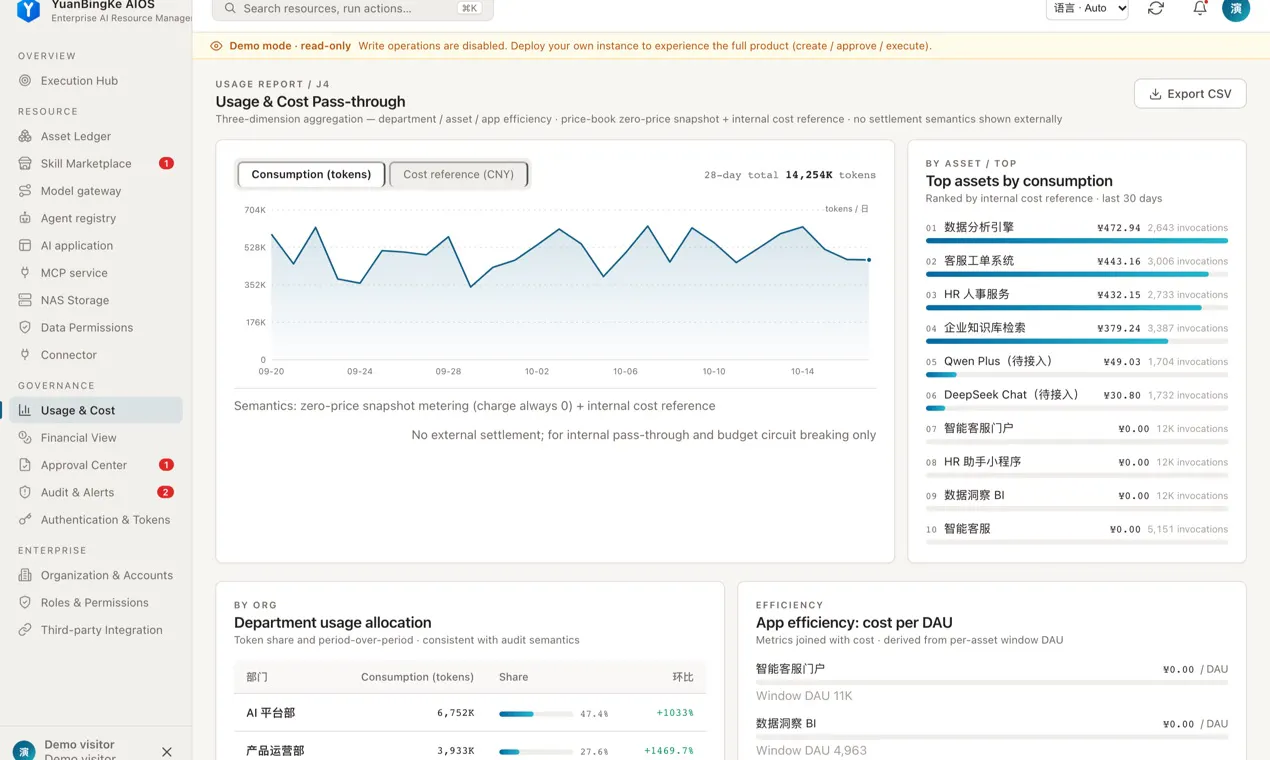Click the Share column header
The width and height of the screenshot is (1270, 760).
pos(513,677)
